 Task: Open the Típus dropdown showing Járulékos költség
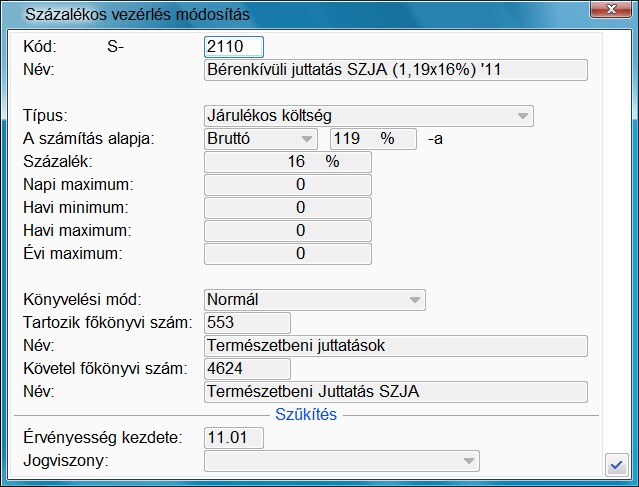(369, 116)
